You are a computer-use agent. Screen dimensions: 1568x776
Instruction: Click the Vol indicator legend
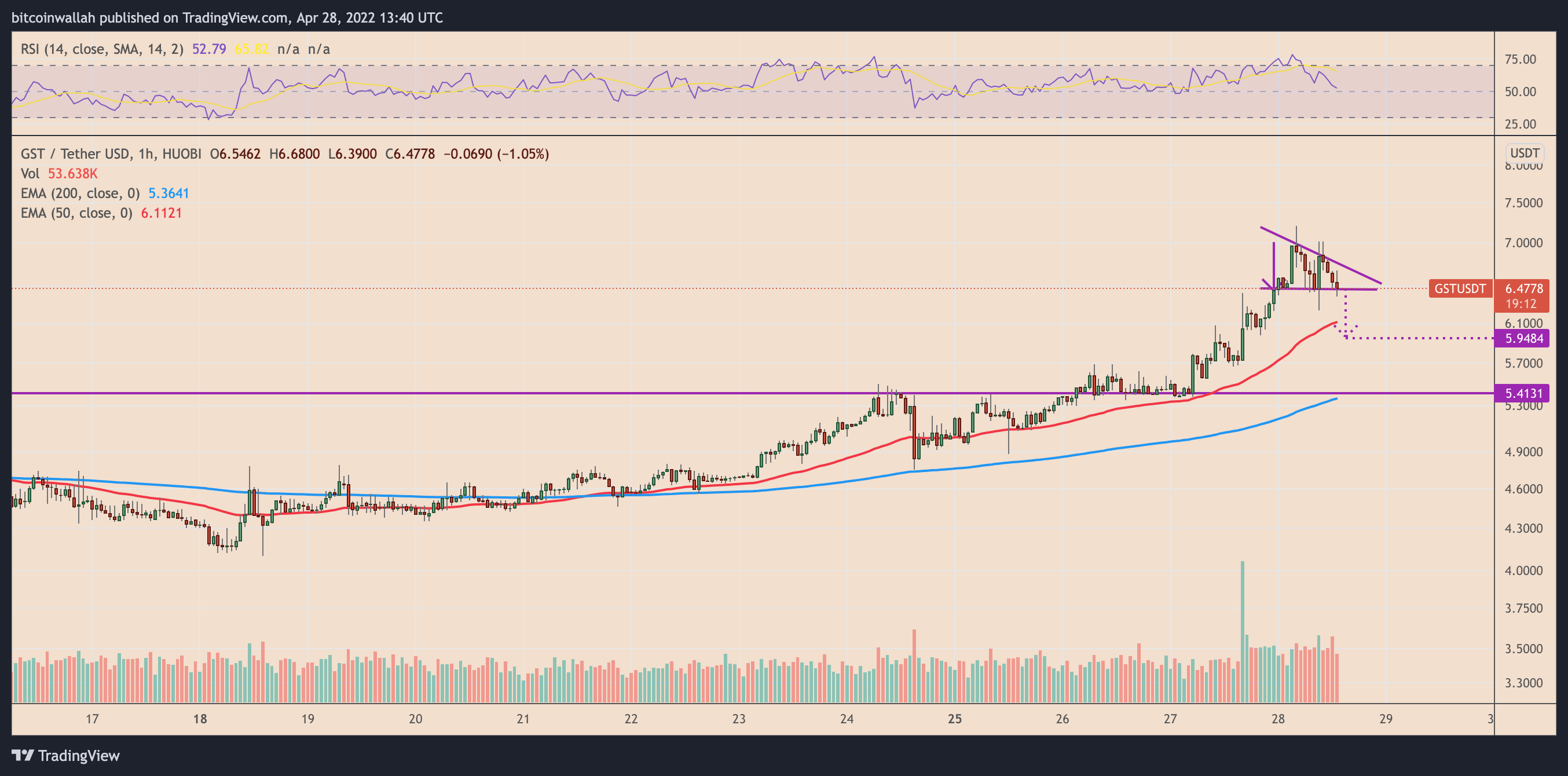pyautogui.click(x=30, y=174)
